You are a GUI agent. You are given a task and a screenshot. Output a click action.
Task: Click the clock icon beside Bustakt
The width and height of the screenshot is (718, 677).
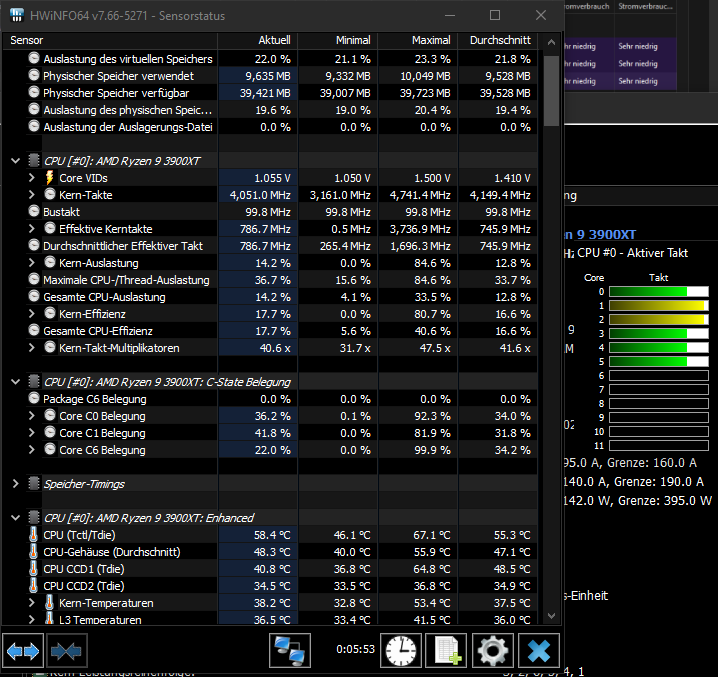tap(34, 211)
